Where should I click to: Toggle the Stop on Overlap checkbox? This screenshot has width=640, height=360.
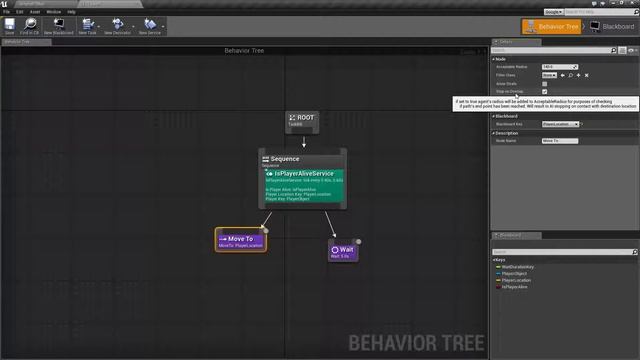click(x=544, y=91)
